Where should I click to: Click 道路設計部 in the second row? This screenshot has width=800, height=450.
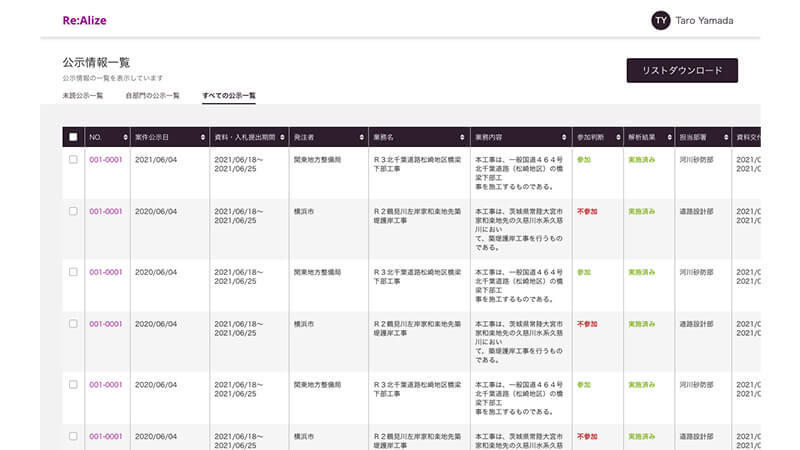point(696,211)
